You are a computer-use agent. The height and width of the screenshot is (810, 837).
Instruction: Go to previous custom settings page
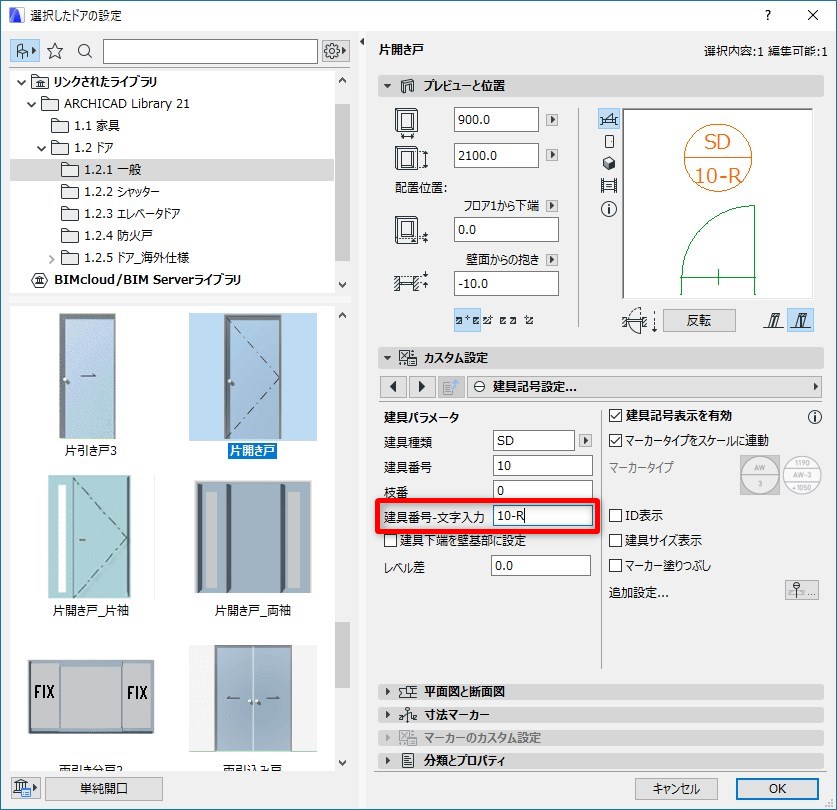393,387
